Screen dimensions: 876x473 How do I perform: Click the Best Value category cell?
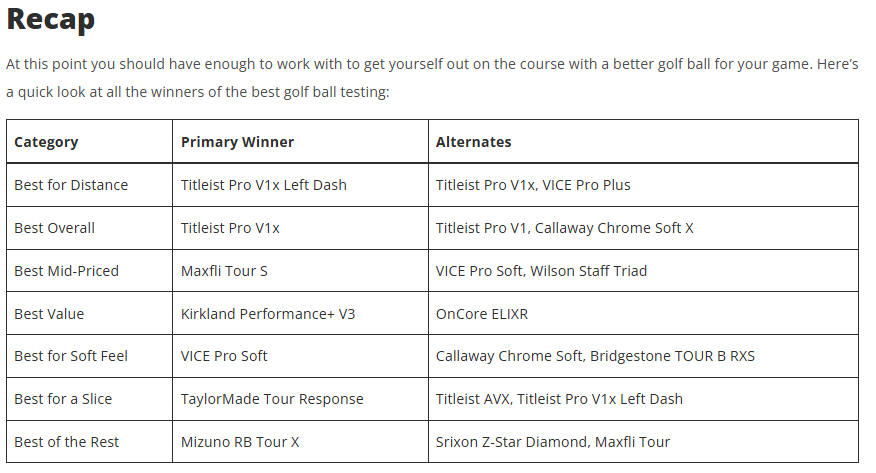click(89, 313)
